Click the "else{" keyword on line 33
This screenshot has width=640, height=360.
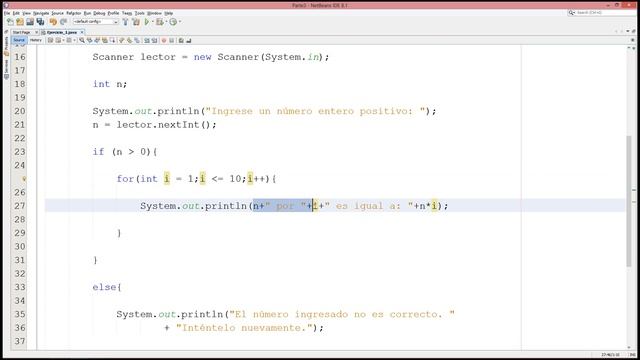[107, 287]
